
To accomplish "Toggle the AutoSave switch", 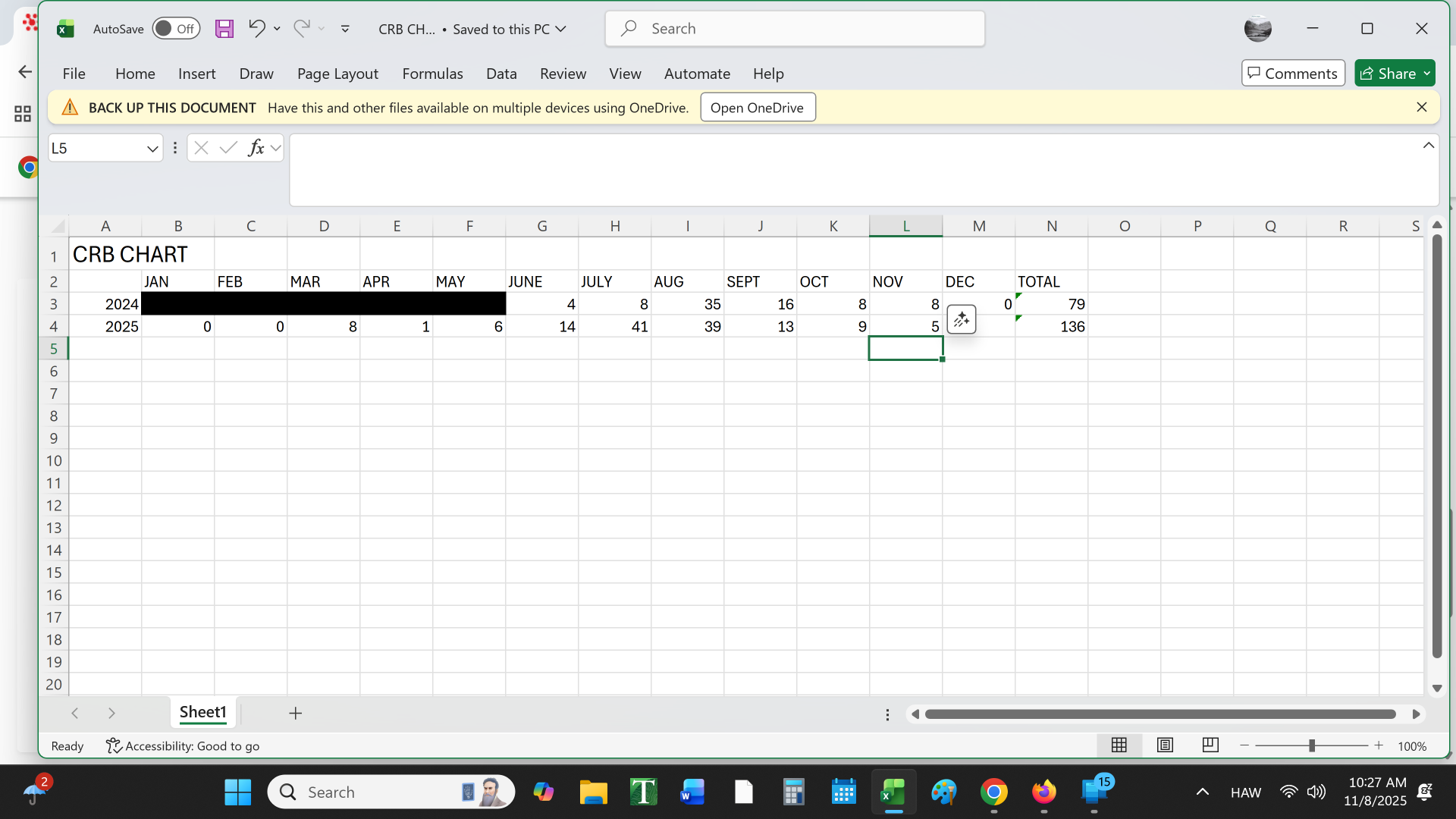I will click(175, 29).
